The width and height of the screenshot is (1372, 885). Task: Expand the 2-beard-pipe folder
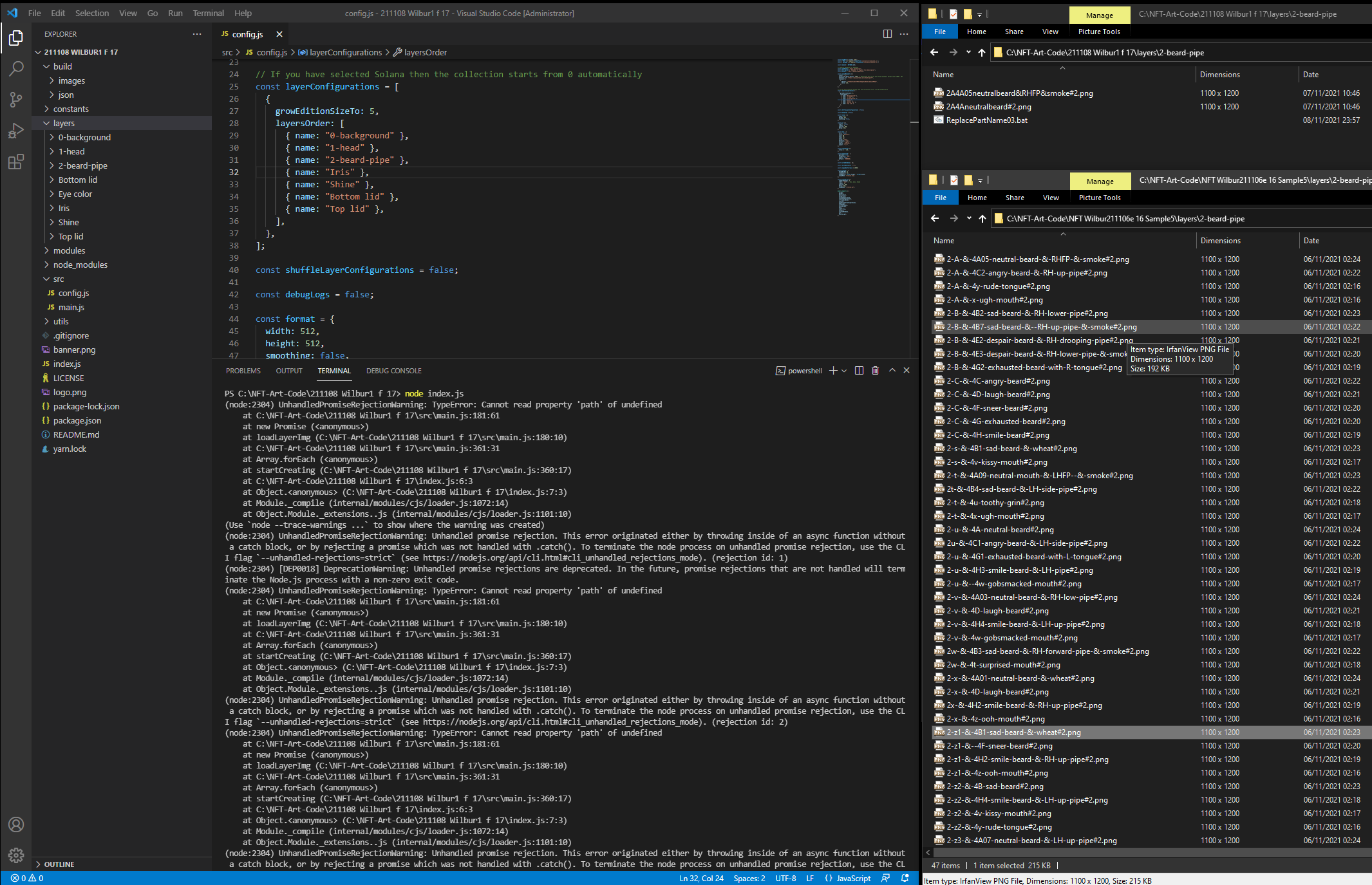pos(82,165)
